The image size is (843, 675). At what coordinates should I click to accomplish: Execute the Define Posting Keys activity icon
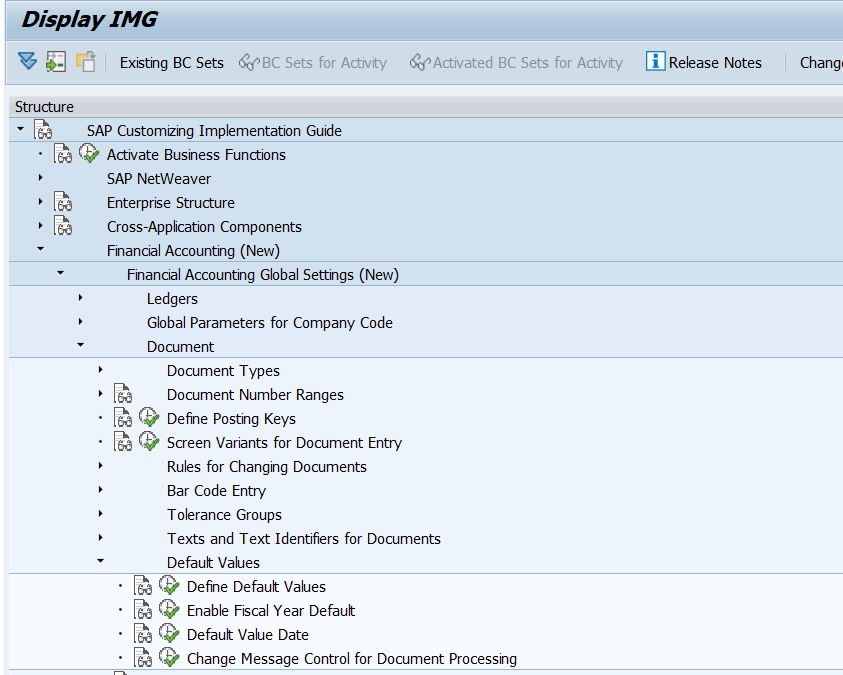(149, 418)
